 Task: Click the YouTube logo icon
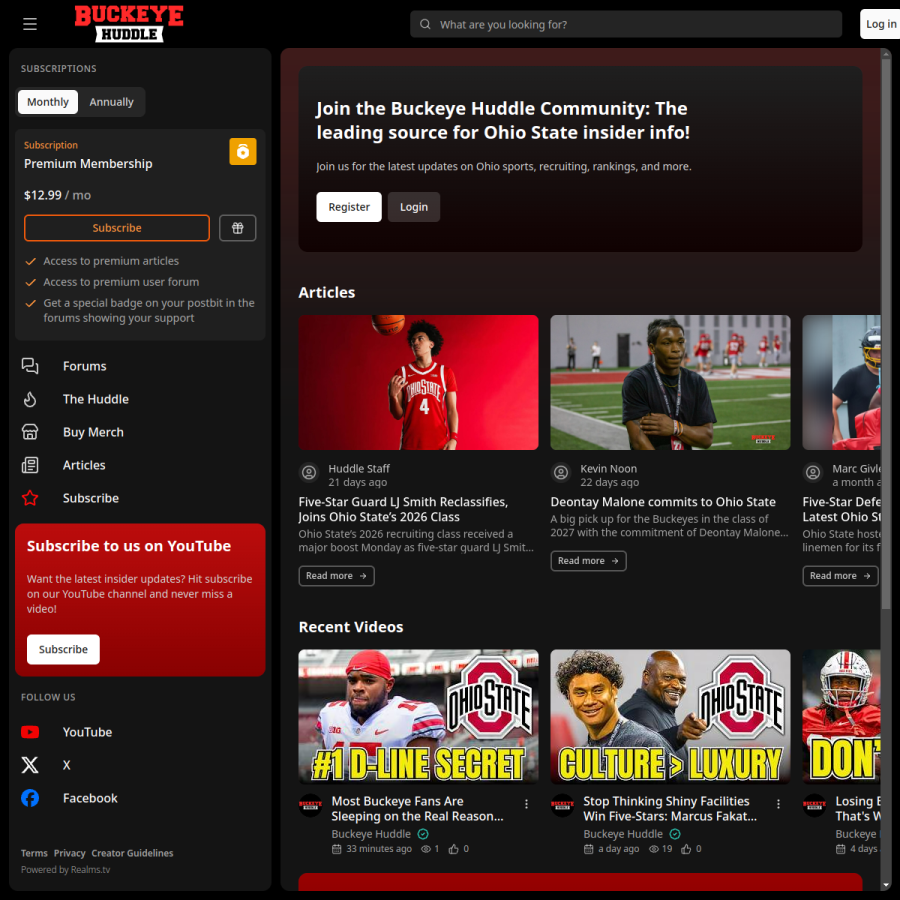tap(30, 732)
